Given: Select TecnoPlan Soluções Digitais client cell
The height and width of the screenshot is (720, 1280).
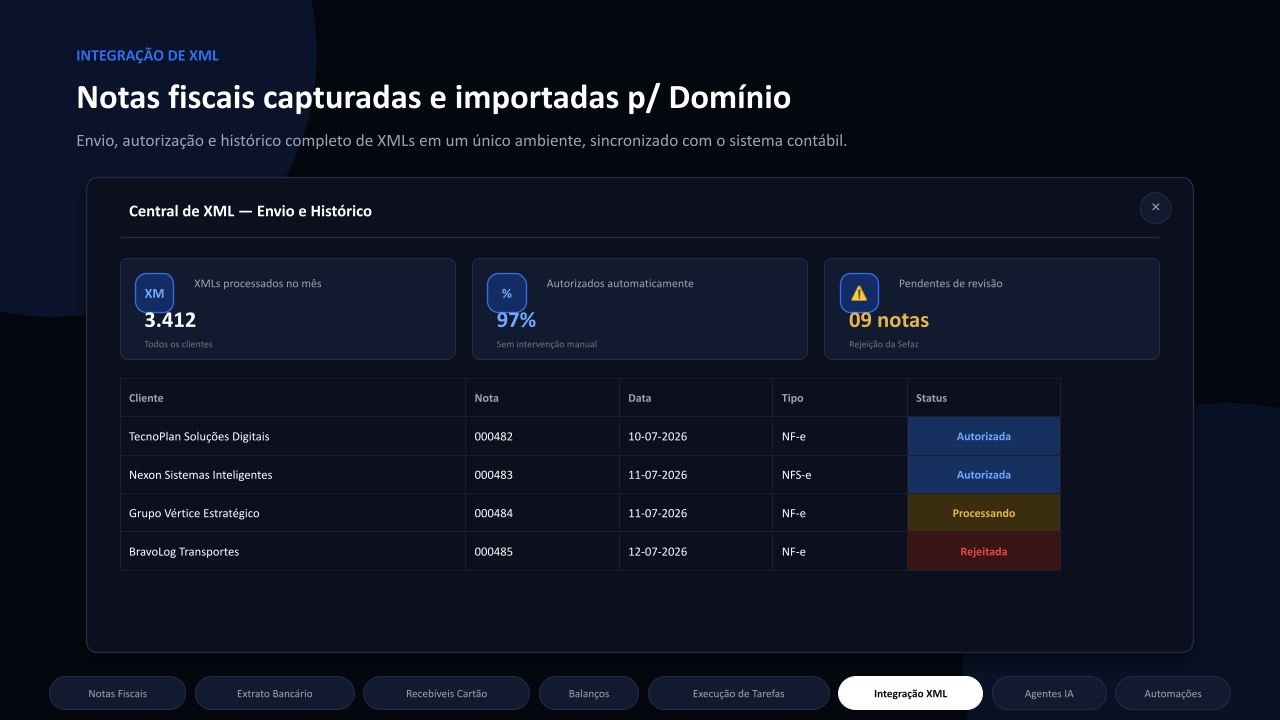Looking at the screenshot, I should point(293,436).
